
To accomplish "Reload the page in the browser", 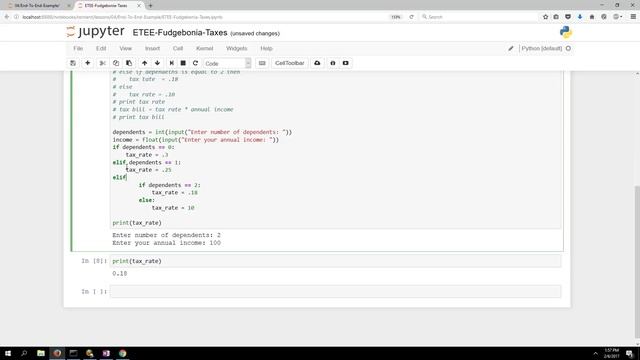I will 411,17.
